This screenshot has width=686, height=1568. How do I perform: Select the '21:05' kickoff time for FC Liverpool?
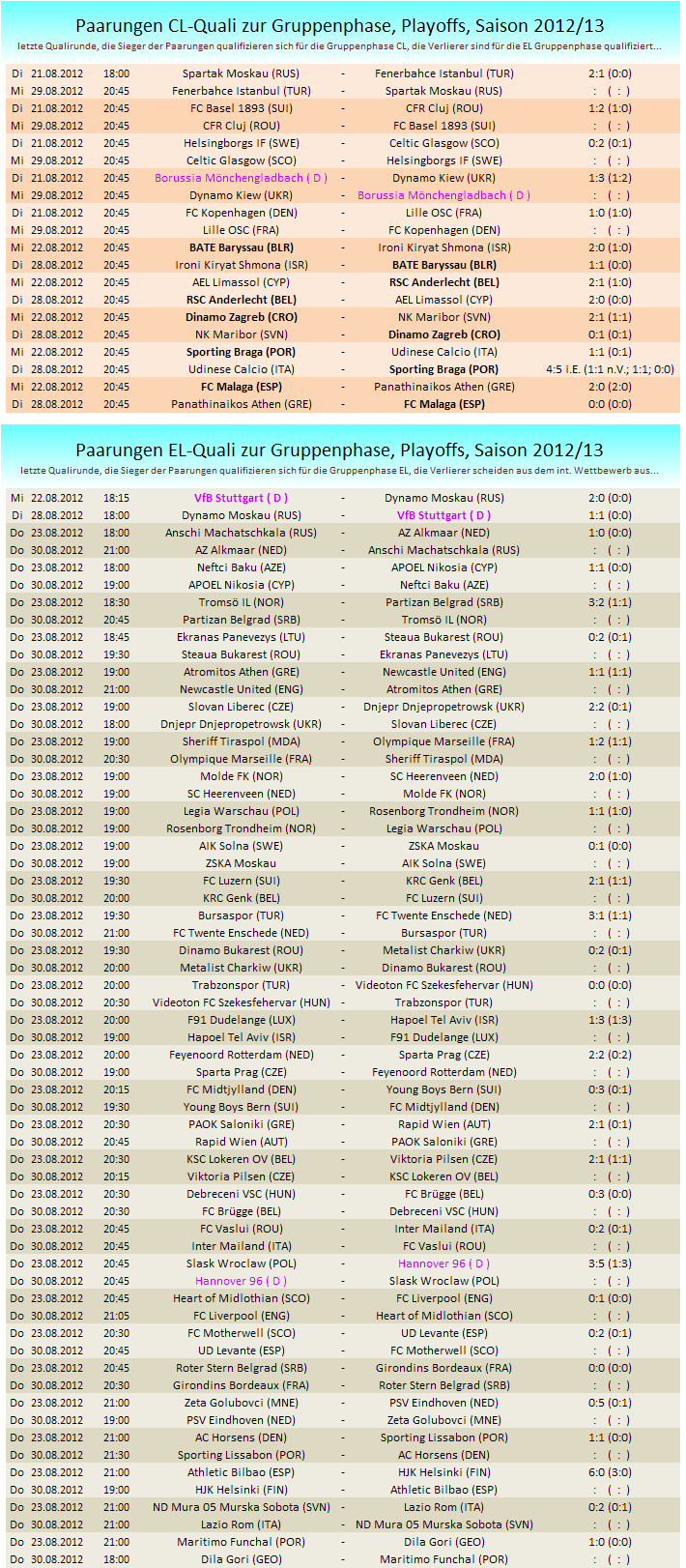[116, 1316]
